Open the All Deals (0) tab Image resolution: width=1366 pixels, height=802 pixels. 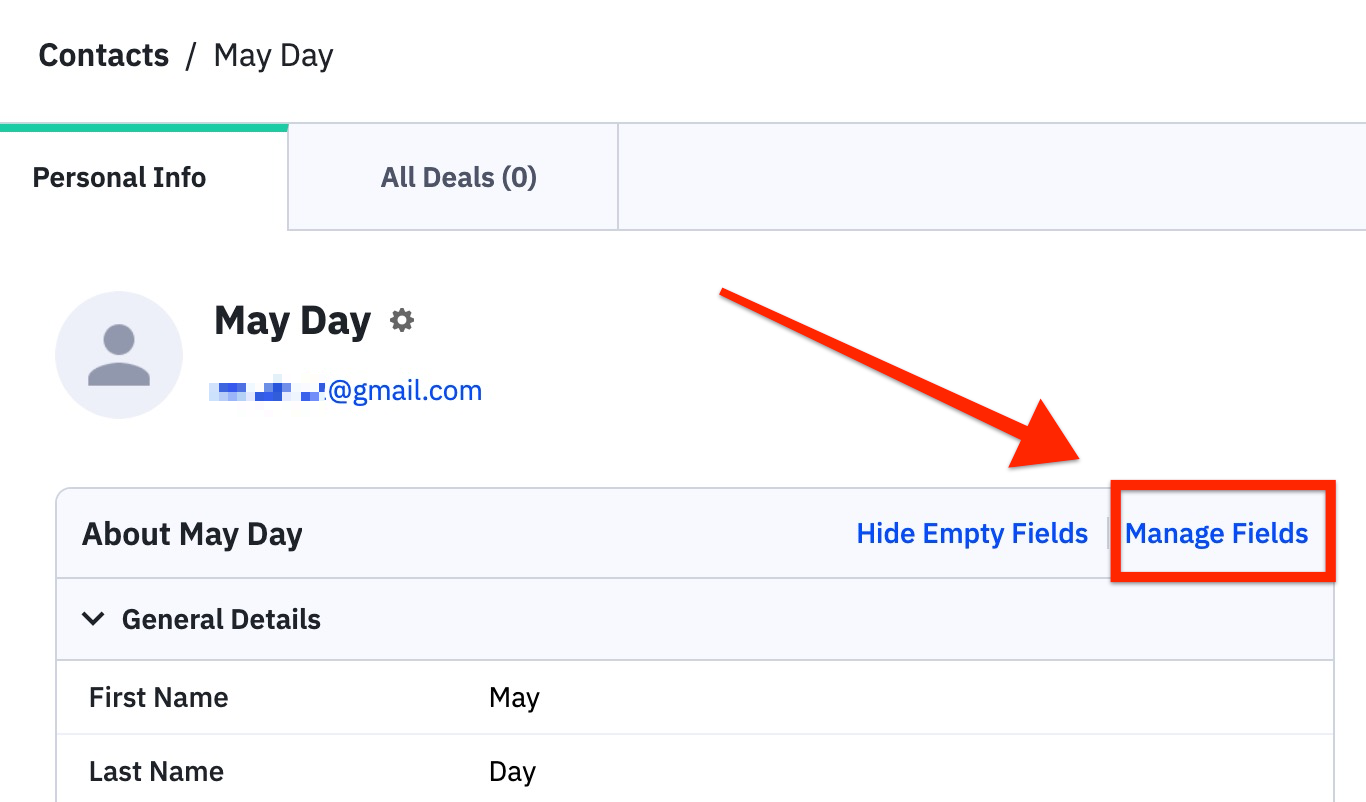(x=458, y=178)
